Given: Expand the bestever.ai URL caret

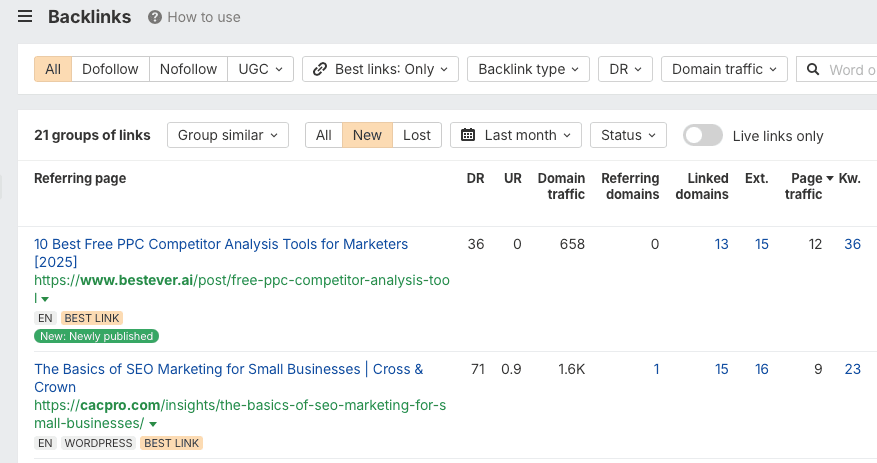Looking at the screenshot, I should pos(45,299).
